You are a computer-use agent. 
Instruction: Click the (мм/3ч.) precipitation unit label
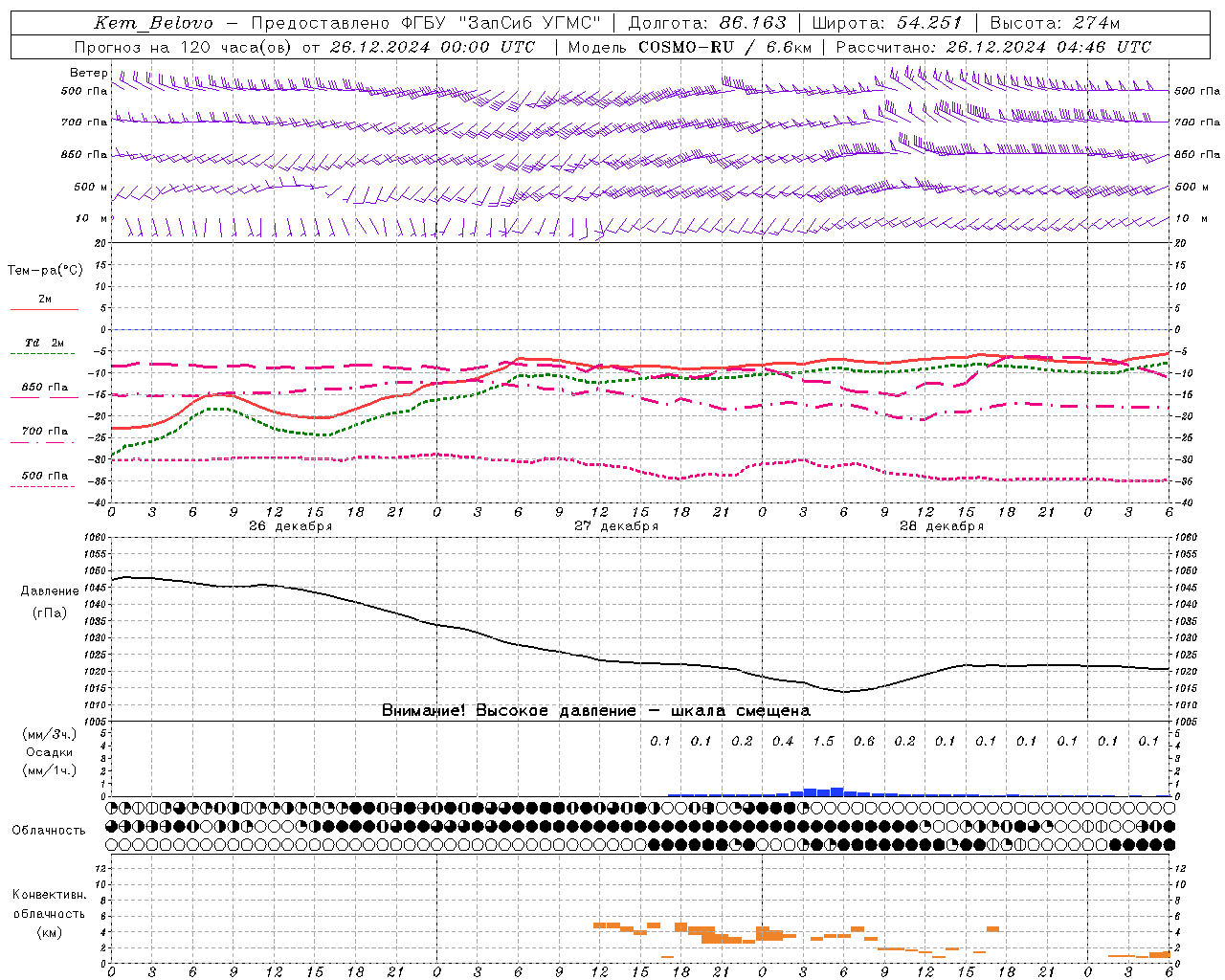point(50,734)
